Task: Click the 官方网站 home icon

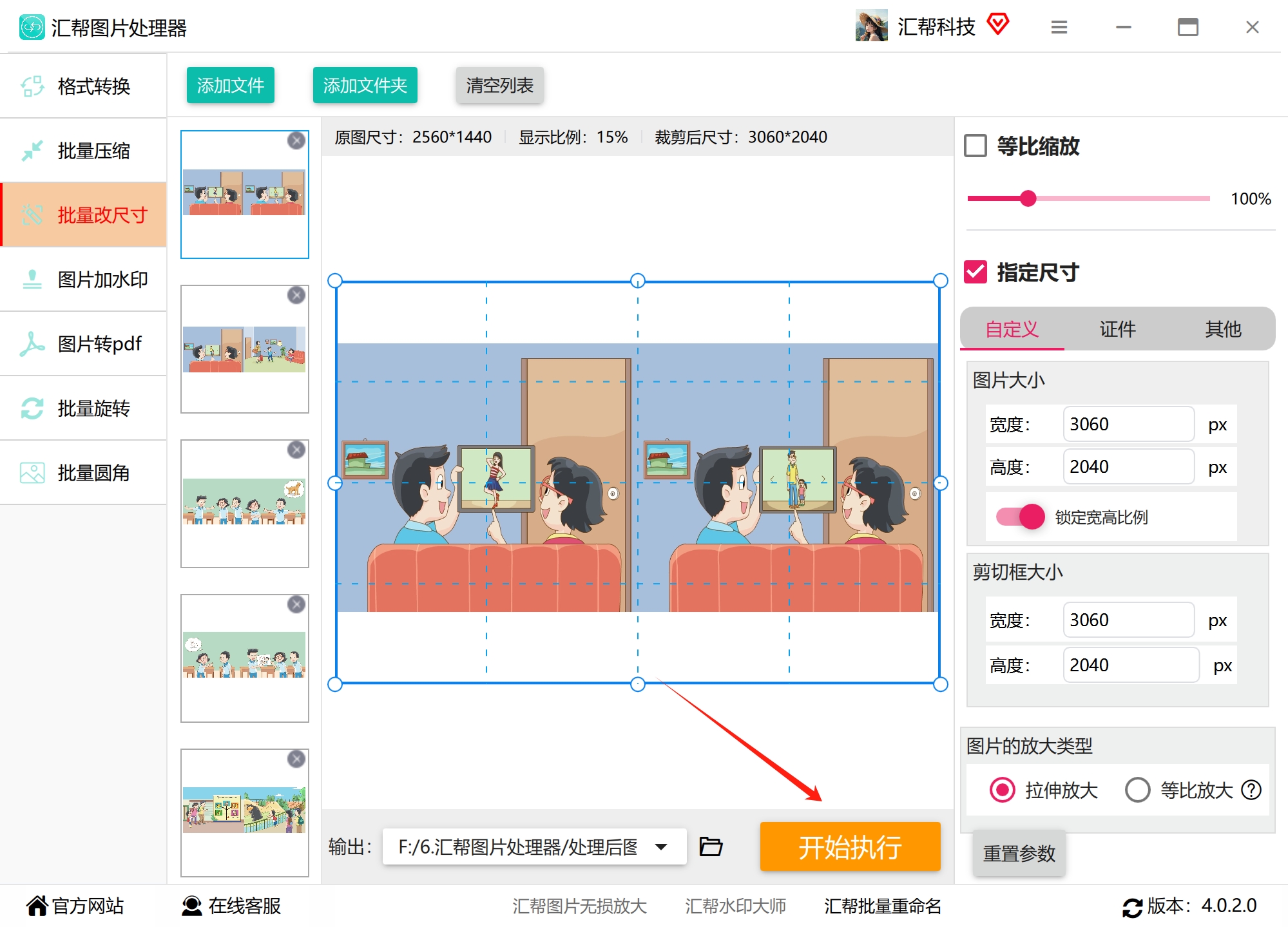Action: [x=37, y=906]
